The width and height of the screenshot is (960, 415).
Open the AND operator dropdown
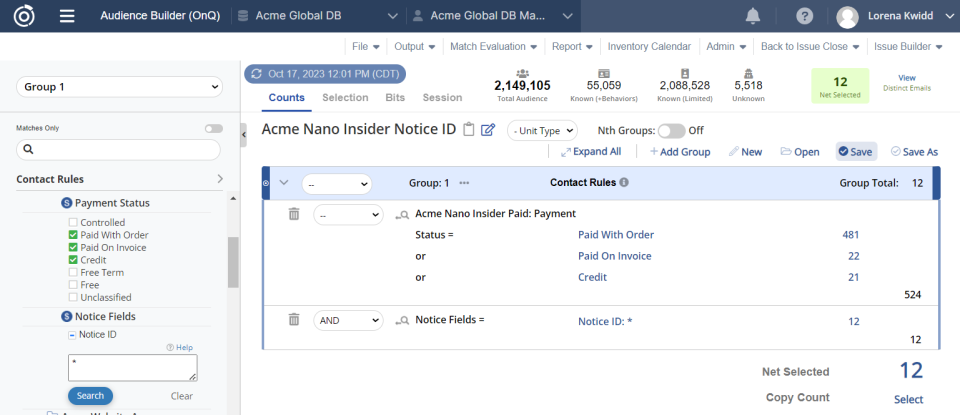click(348, 320)
